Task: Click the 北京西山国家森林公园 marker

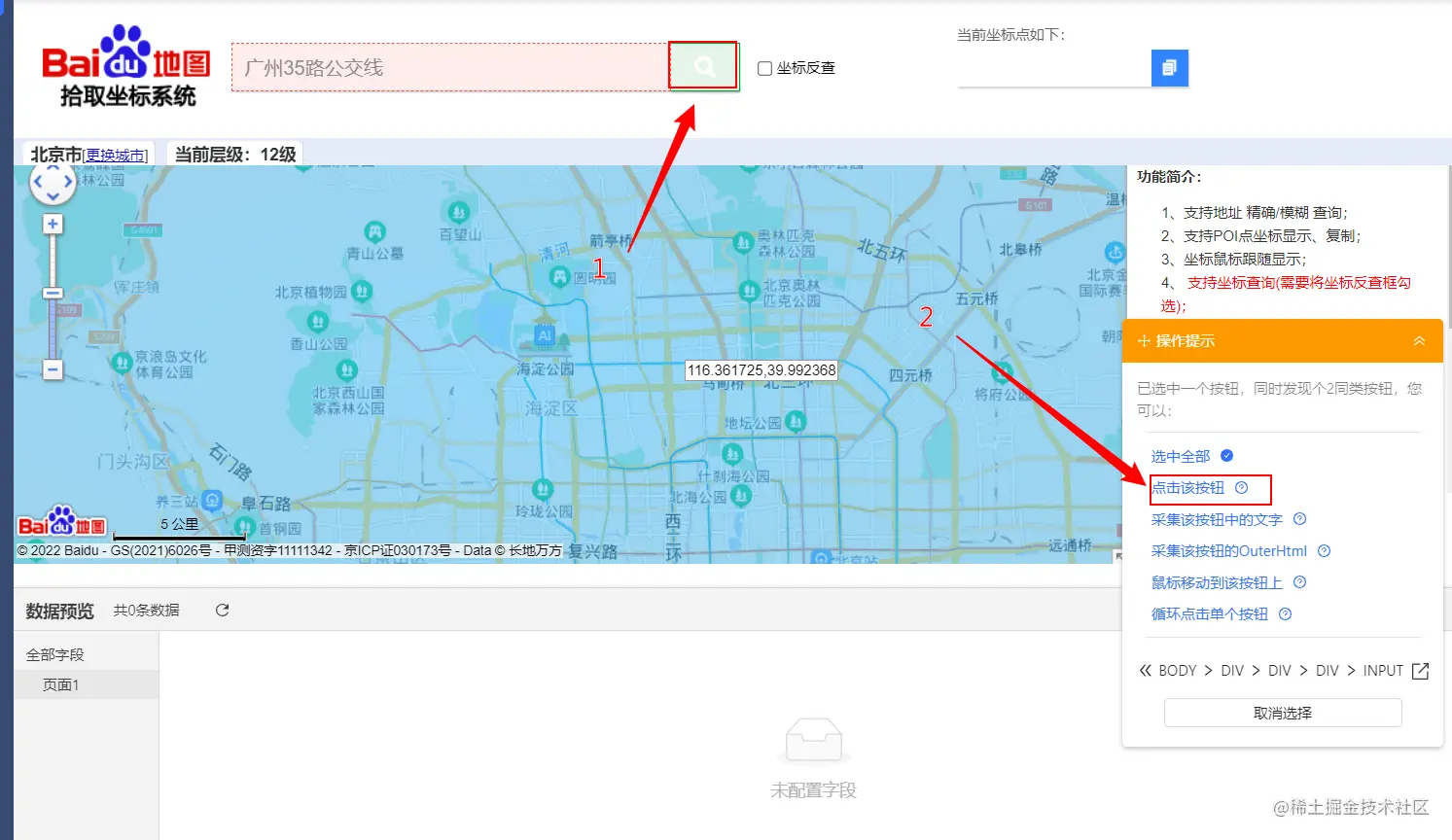Action: pos(346,370)
